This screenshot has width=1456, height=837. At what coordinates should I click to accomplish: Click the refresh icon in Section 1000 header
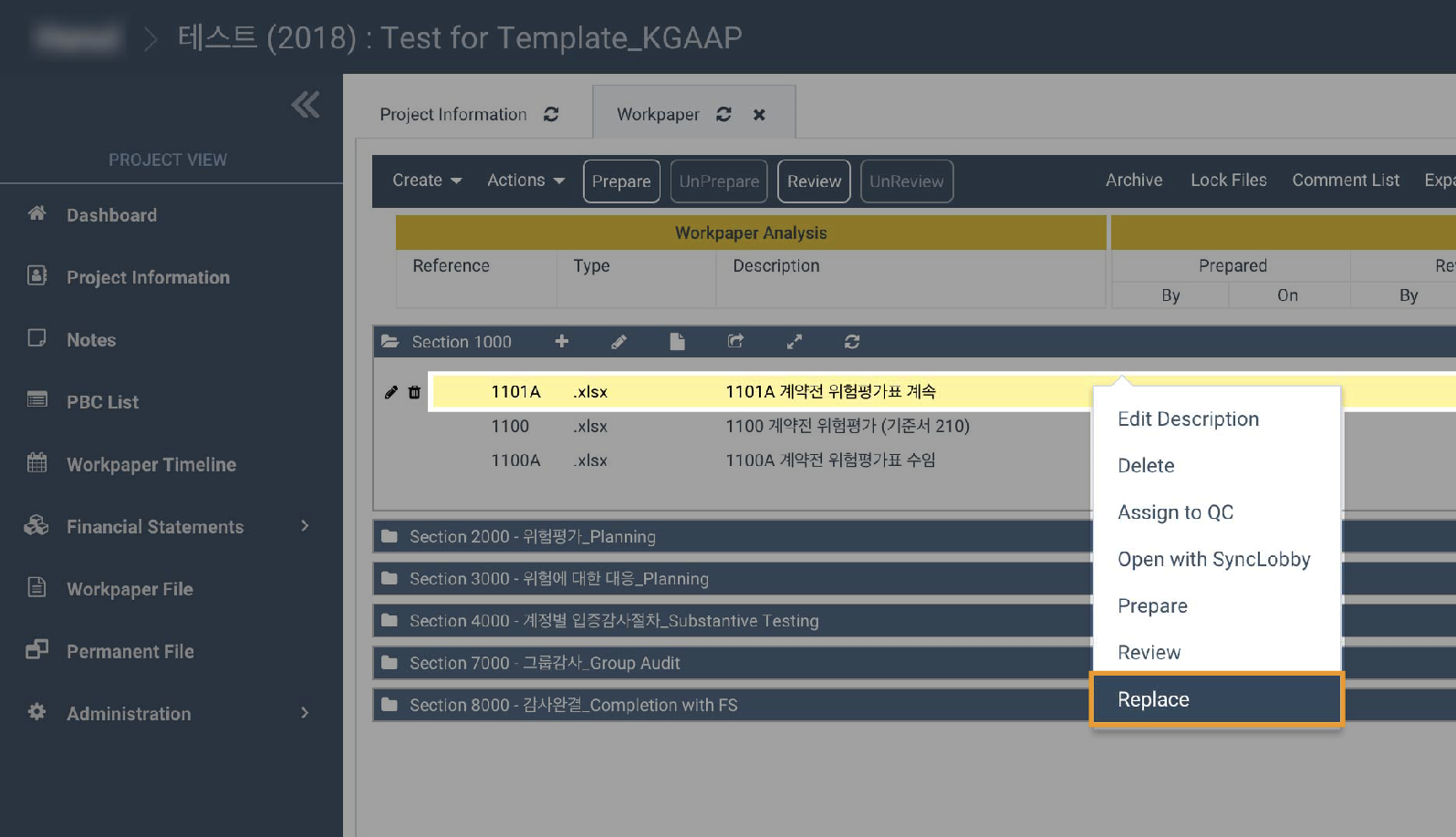[x=852, y=341]
